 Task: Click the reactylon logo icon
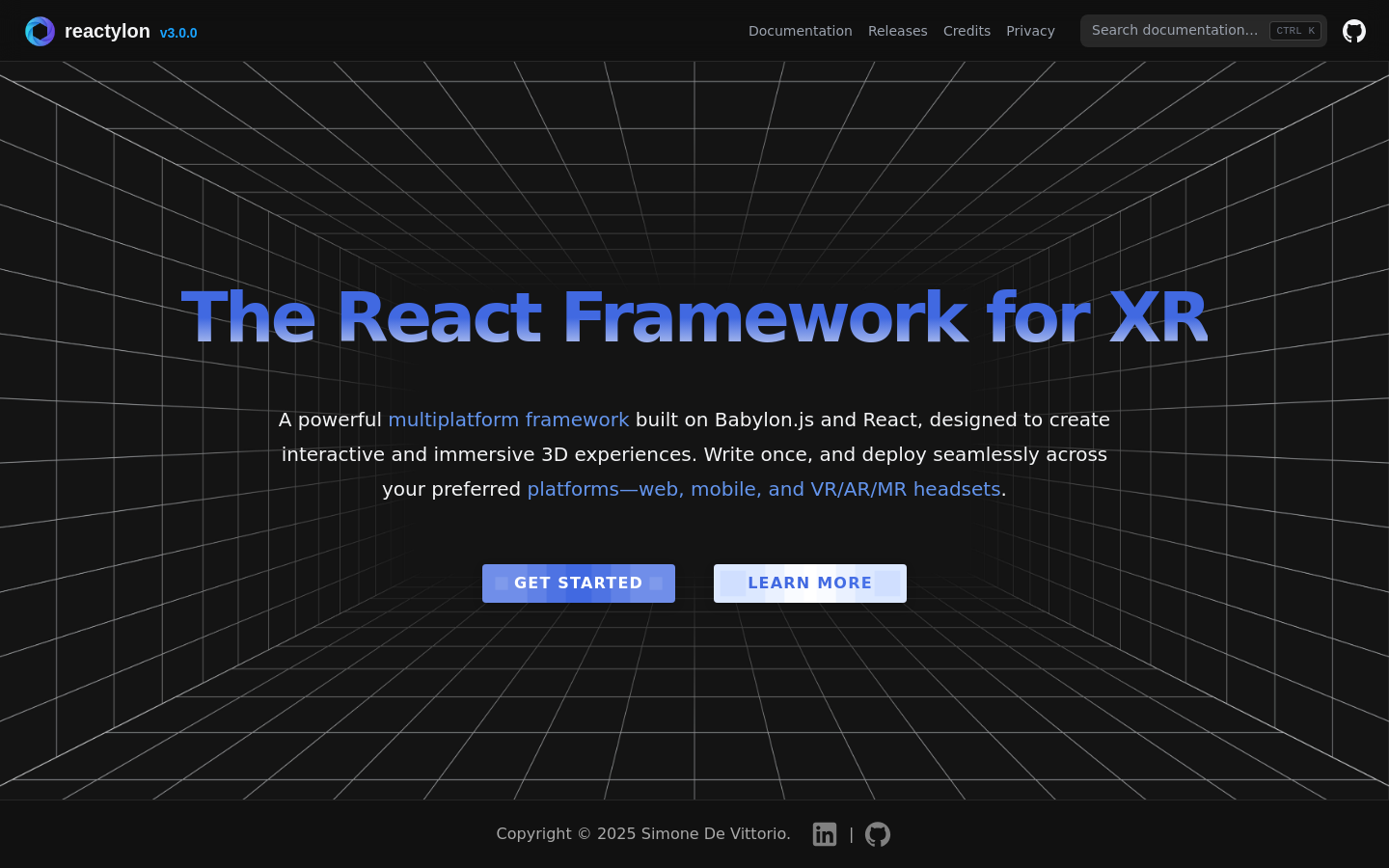pos(40,31)
